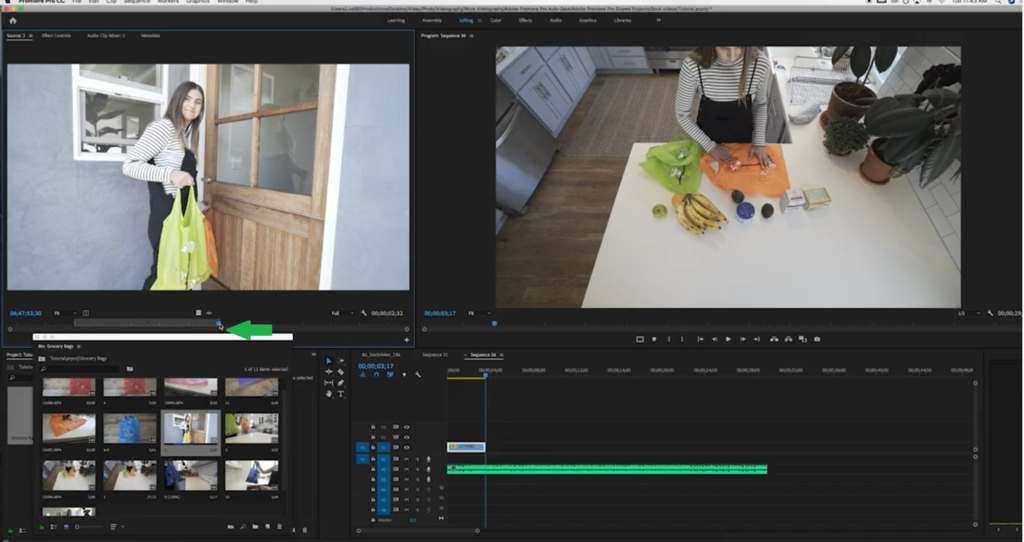The width and height of the screenshot is (1024, 542).
Task: Activate the Hand tool
Action: tap(328, 394)
